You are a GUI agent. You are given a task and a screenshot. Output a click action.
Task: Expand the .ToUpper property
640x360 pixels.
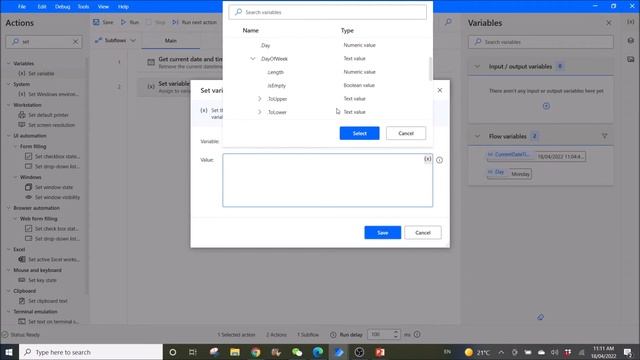point(260,99)
